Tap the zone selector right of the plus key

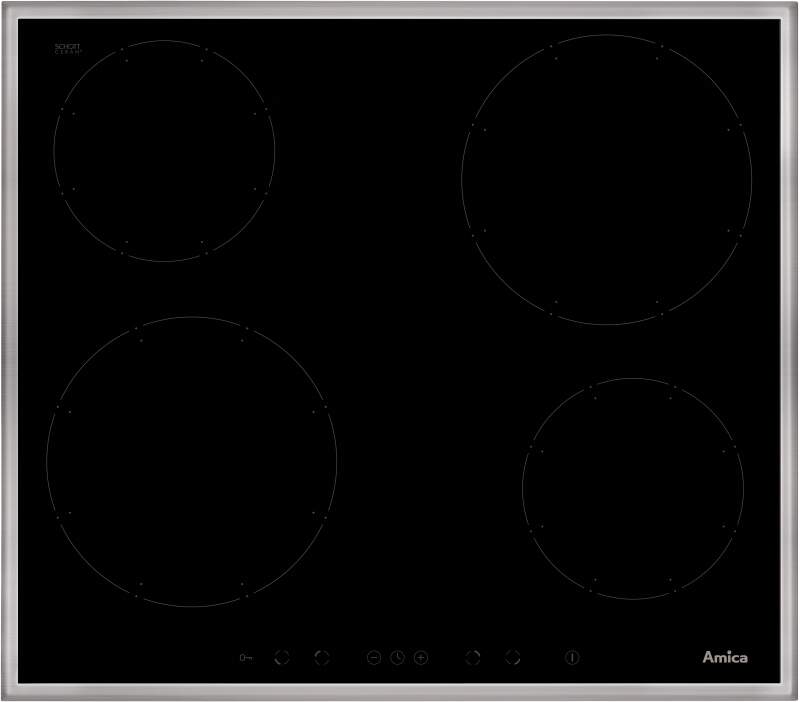(x=473, y=658)
